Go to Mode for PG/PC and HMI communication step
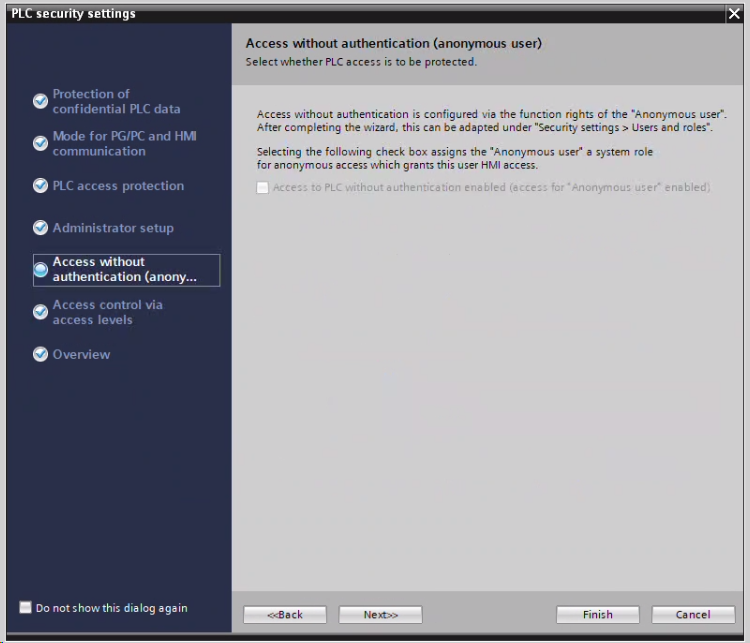Screen dimensions: 750x643 pos(124,144)
